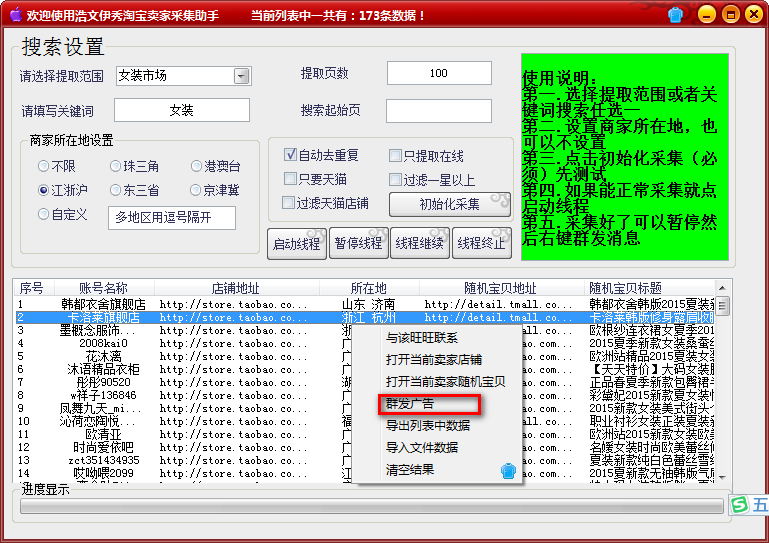Viewport: 769px width, 543px height.
Task: Choose 导入文件数据 from context menu
Action: coord(422,447)
